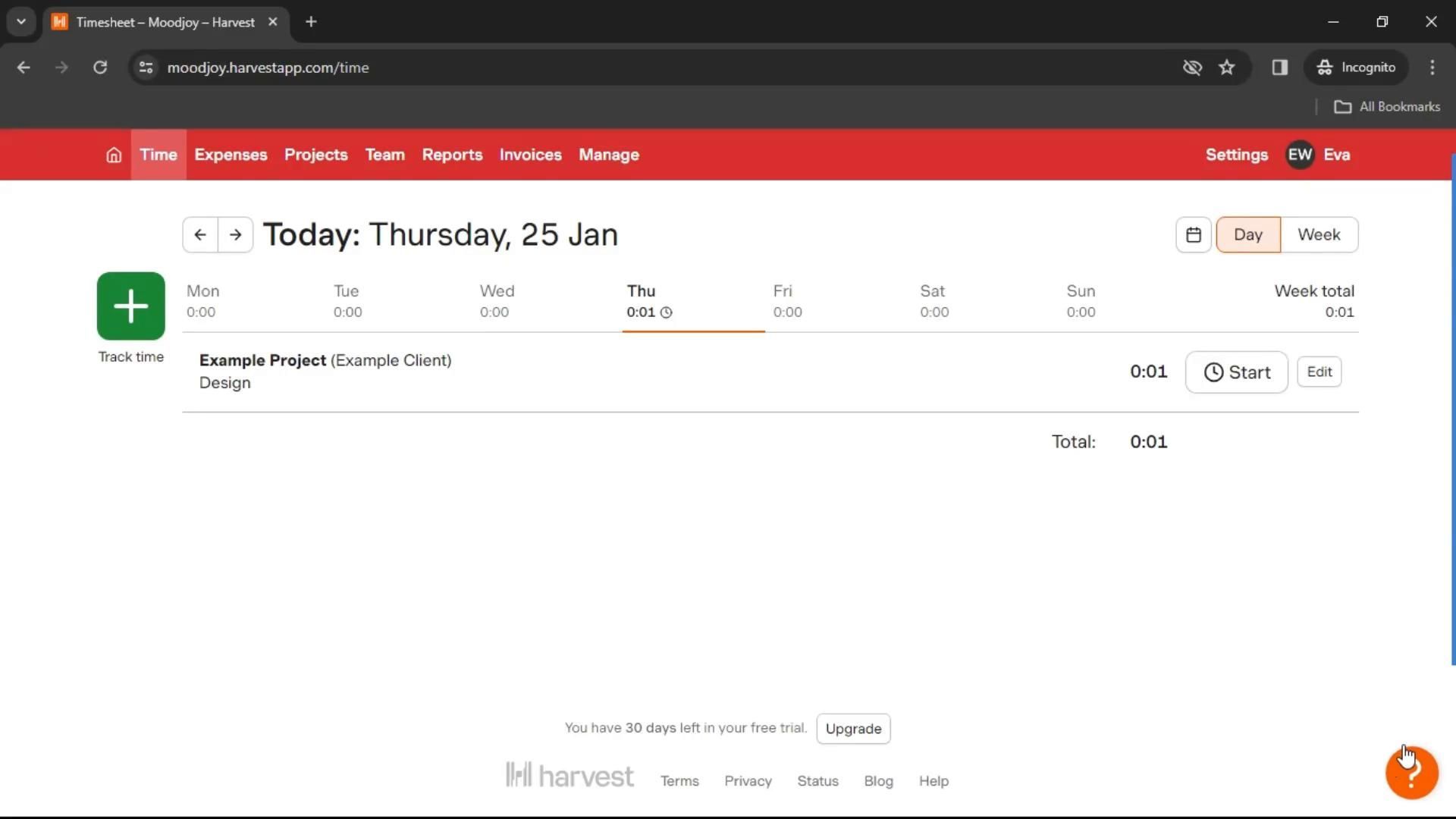Open the calendar date picker icon
This screenshot has height=819, width=1456.
1193,235
